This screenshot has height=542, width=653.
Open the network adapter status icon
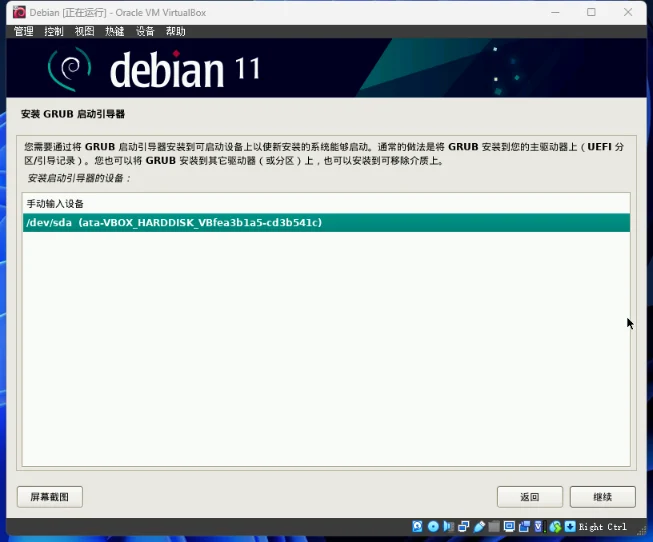[464, 527]
